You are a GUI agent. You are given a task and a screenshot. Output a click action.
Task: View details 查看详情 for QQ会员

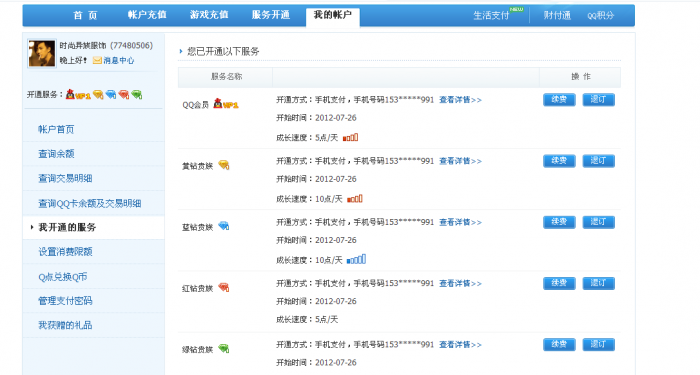[x=460, y=100]
